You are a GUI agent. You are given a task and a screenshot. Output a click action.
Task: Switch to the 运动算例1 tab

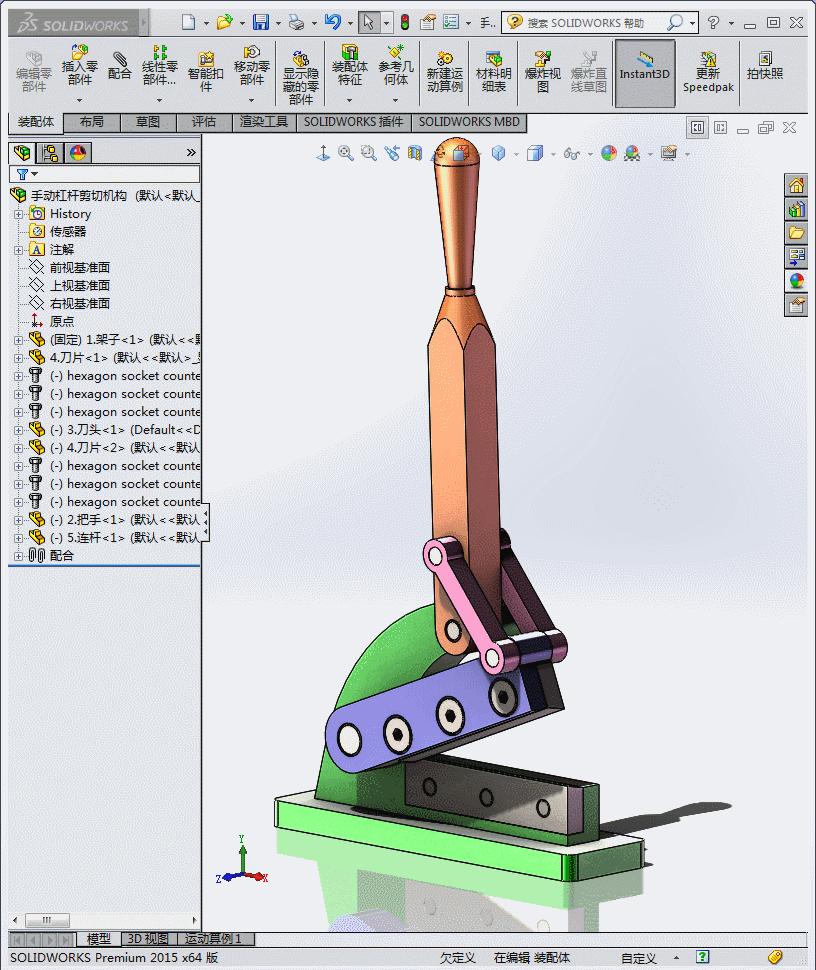coord(214,938)
